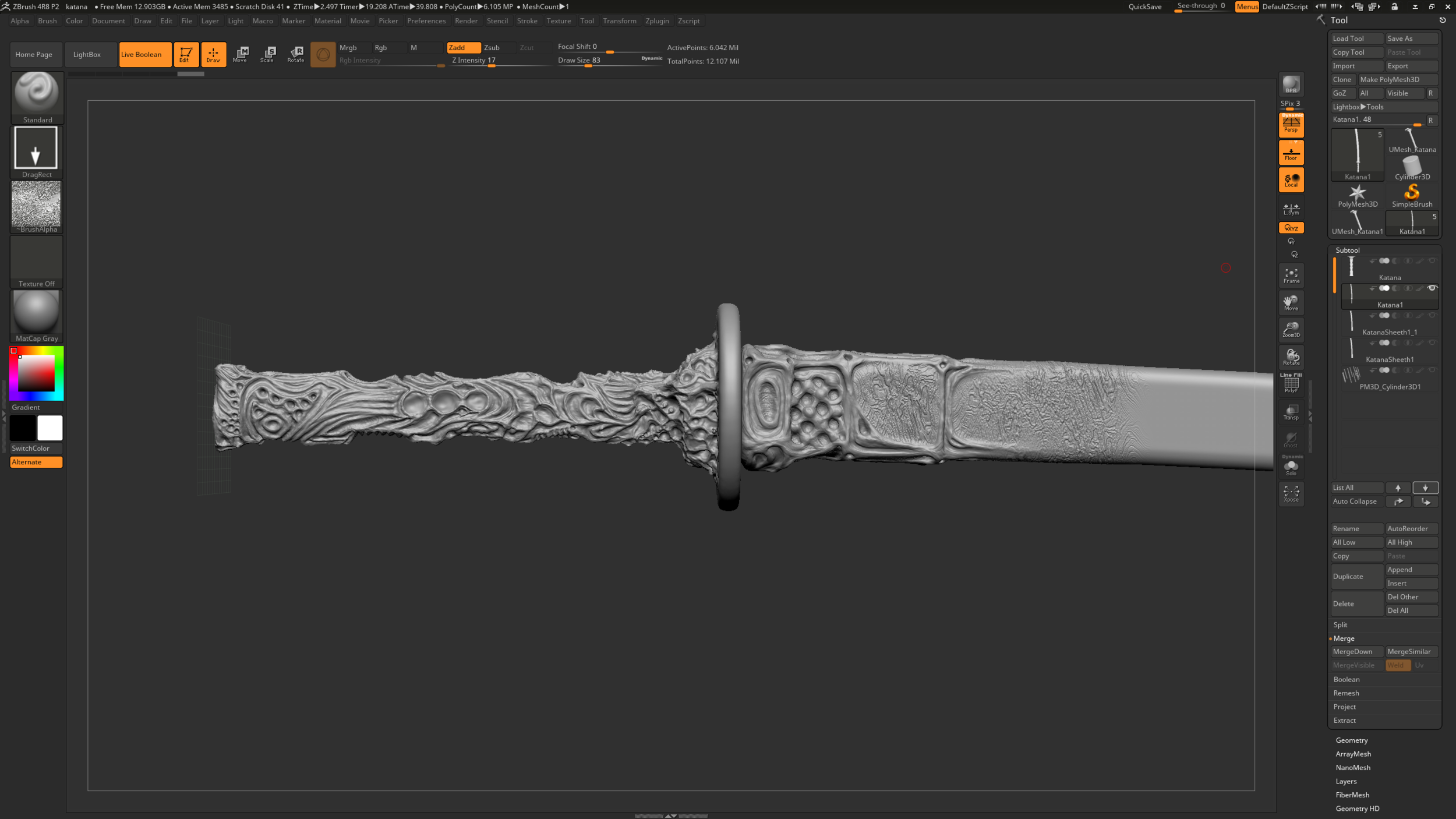Click the BPR render icon
1456x819 pixels.
[x=1291, y=84]
